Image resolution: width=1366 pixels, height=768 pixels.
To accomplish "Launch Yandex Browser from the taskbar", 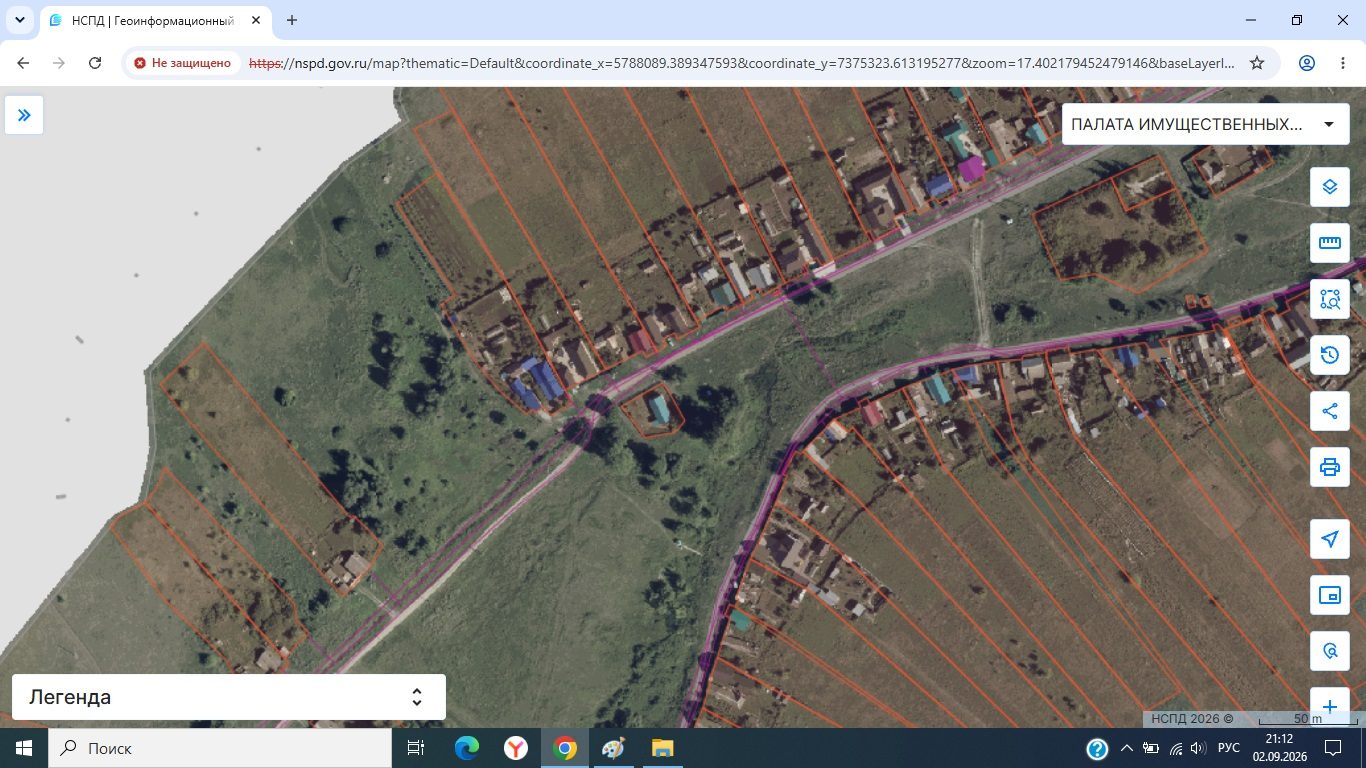I will [x=516, y=748].
